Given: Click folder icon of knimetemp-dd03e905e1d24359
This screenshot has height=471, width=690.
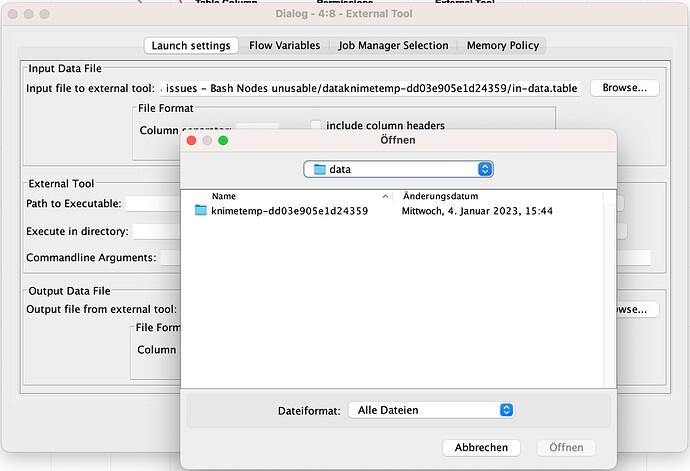Looking at the screenshot, I should coord(201,210).
